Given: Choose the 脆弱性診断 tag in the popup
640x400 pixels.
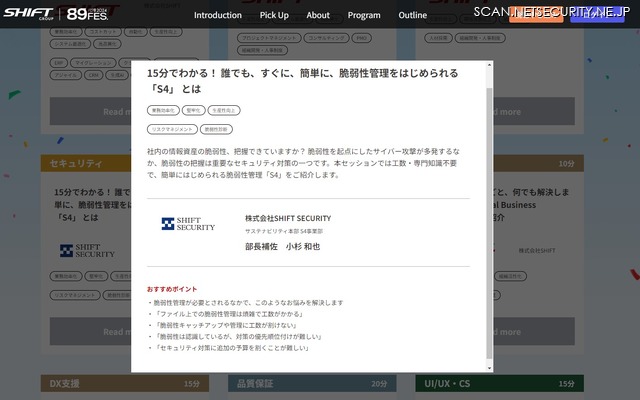Looking at the screenshot, I should coord(215,129).
